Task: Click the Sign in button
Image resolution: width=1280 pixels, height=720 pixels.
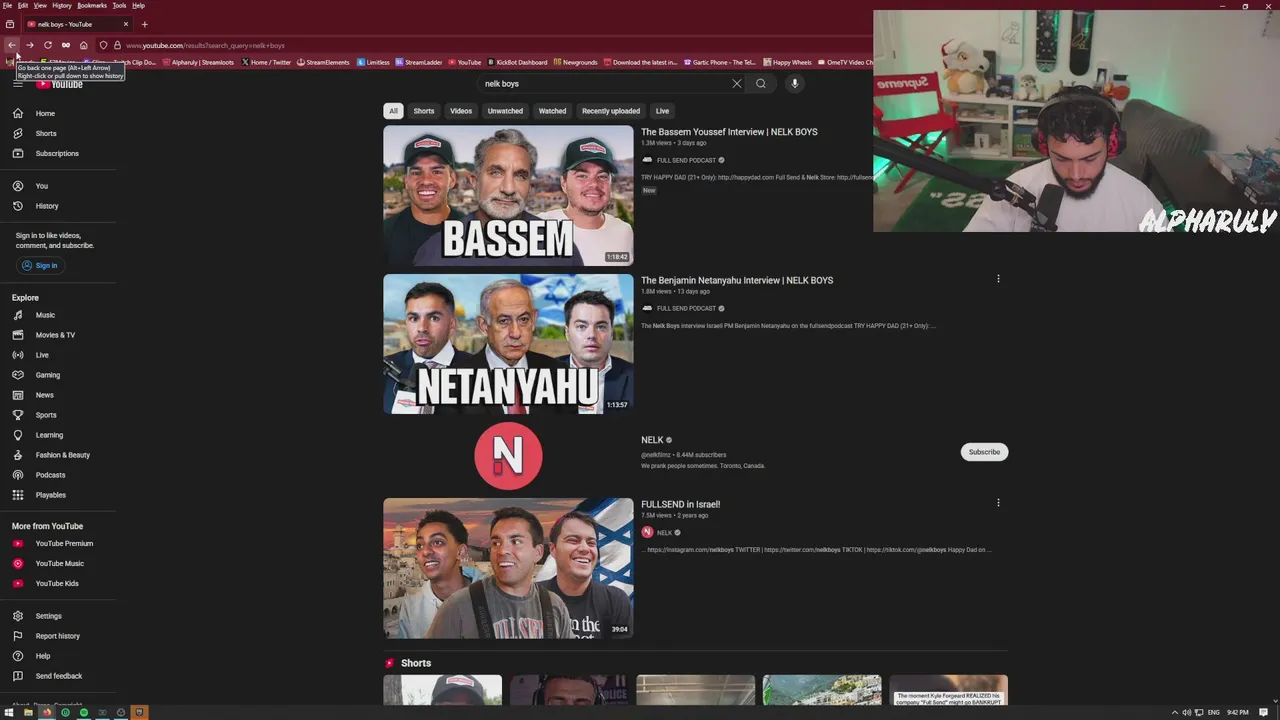Action: pyautogui.click(x=40, y=265)
